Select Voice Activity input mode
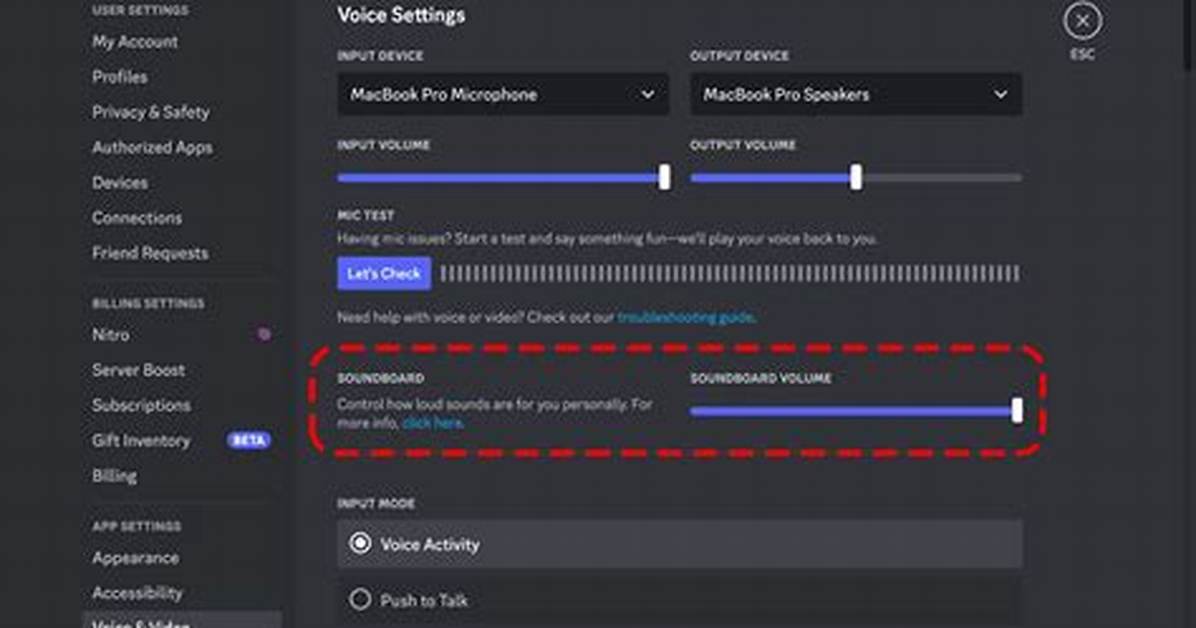The width and height of the screenshot is (1196, 628). (680, 544)
